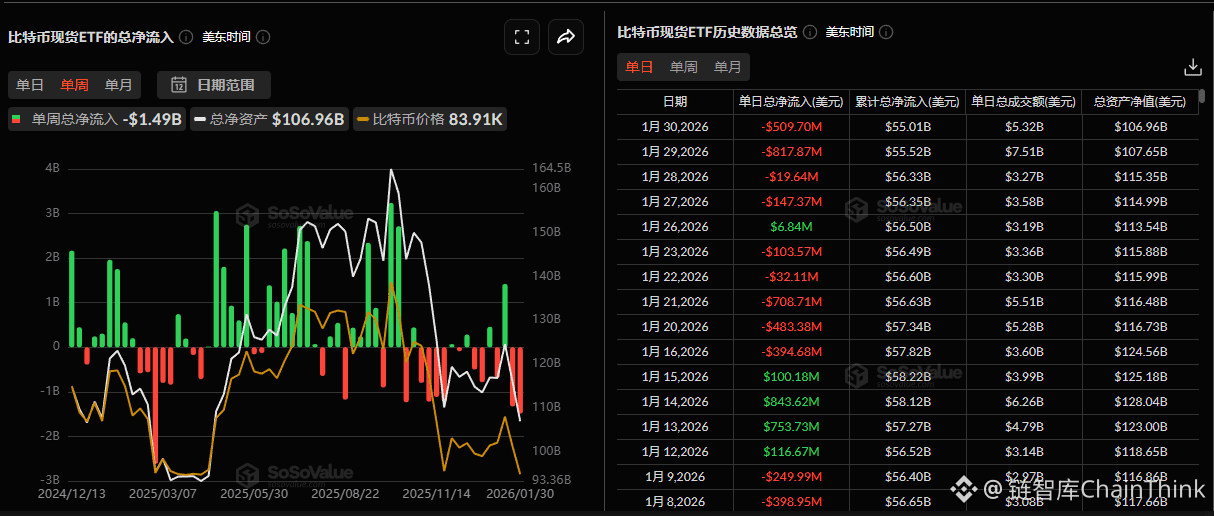
Task: Sort by 累计总净流入(美元) column header
Action: click(x=908, y=102)
